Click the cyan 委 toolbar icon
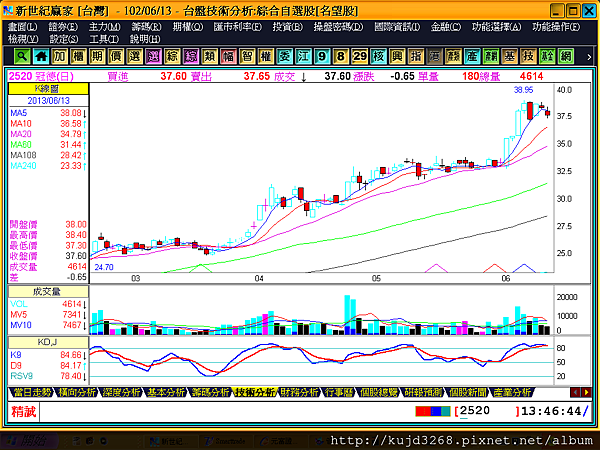Viewport: 600px width, 450px height. tap(285, 57)
